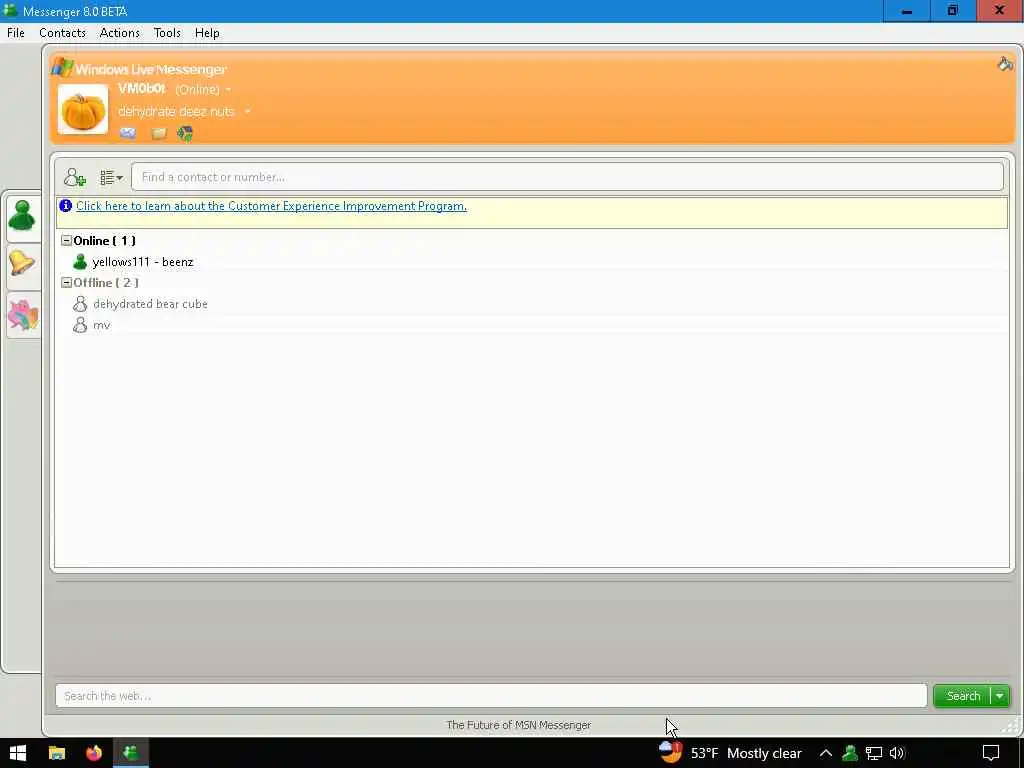1024x768 pixels.
Task: Click the Messenger system tray icon
Action: pos(850,753)
